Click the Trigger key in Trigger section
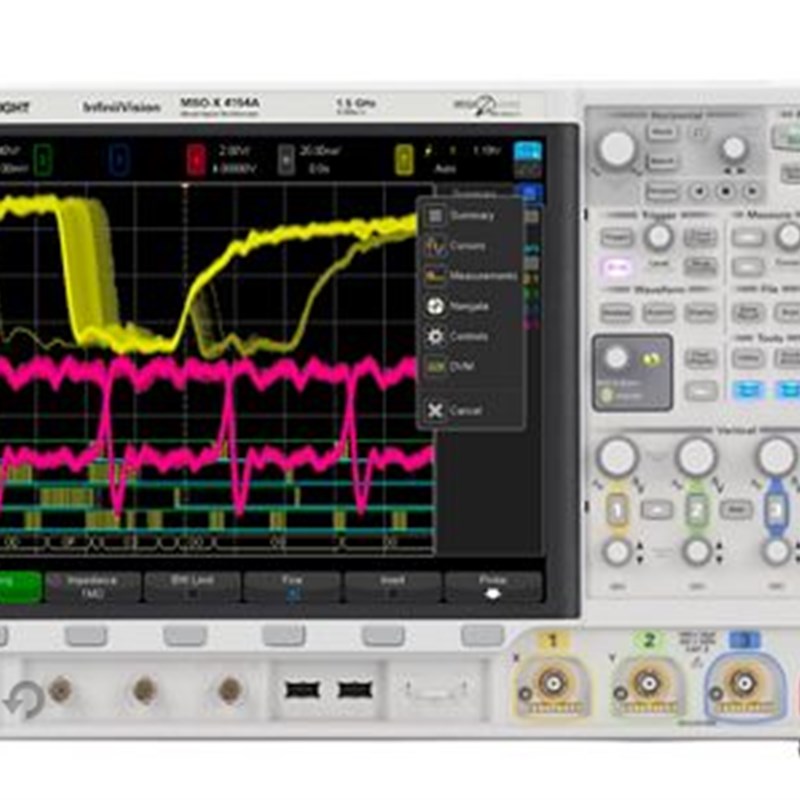The height and width of the screenshot is (800, 800). (x=617, y=237)
